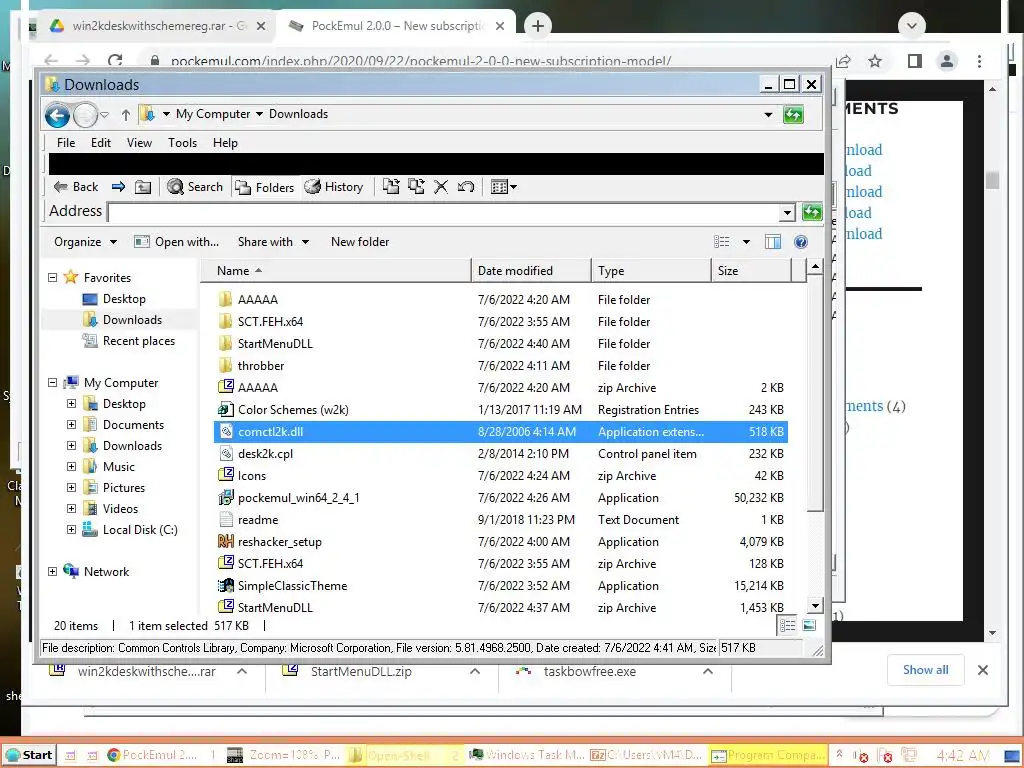The image size is (1024, 768).
Task: Open the Tools menu
Action: (182, 142)
